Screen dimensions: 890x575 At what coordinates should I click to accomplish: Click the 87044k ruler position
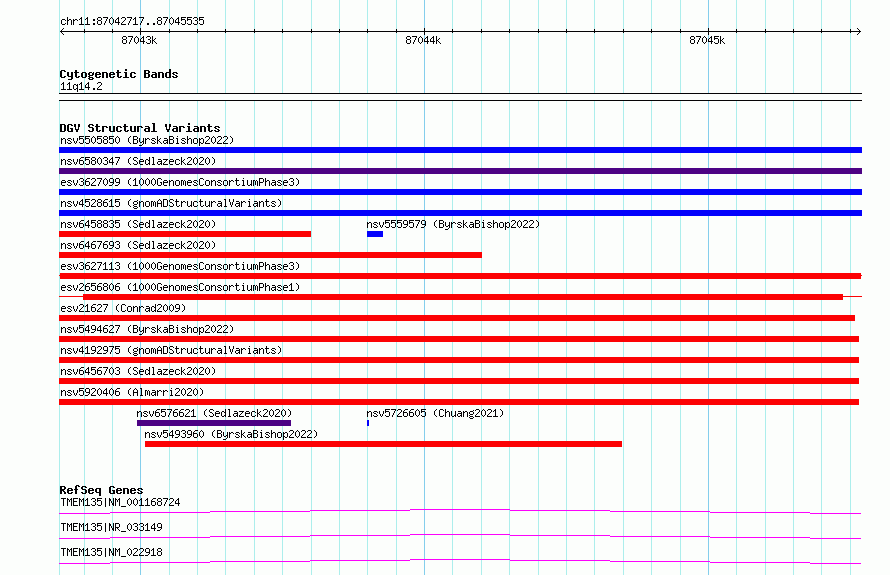[x=423, y=40]
